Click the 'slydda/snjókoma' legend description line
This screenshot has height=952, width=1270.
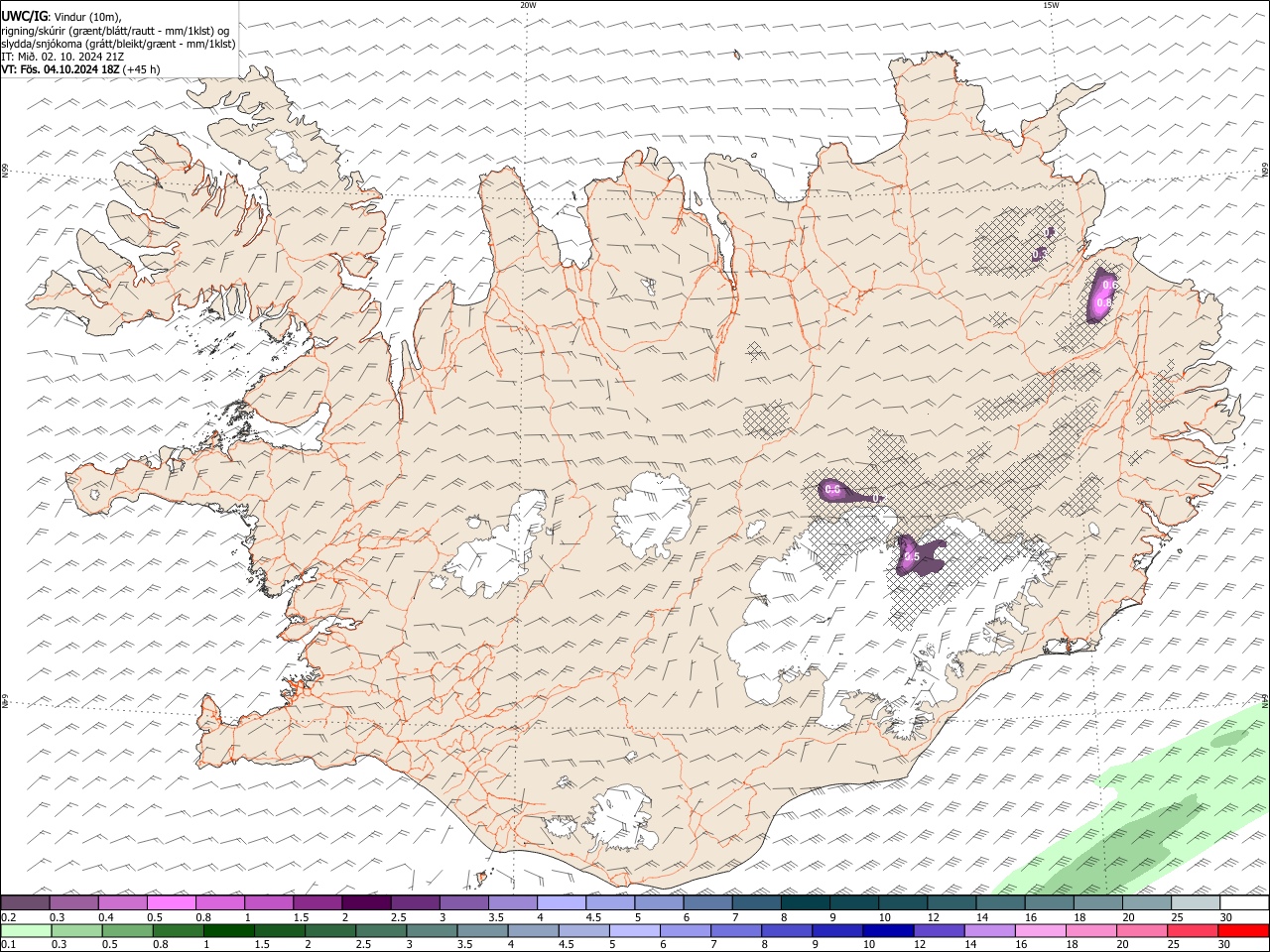coord(118,44)
